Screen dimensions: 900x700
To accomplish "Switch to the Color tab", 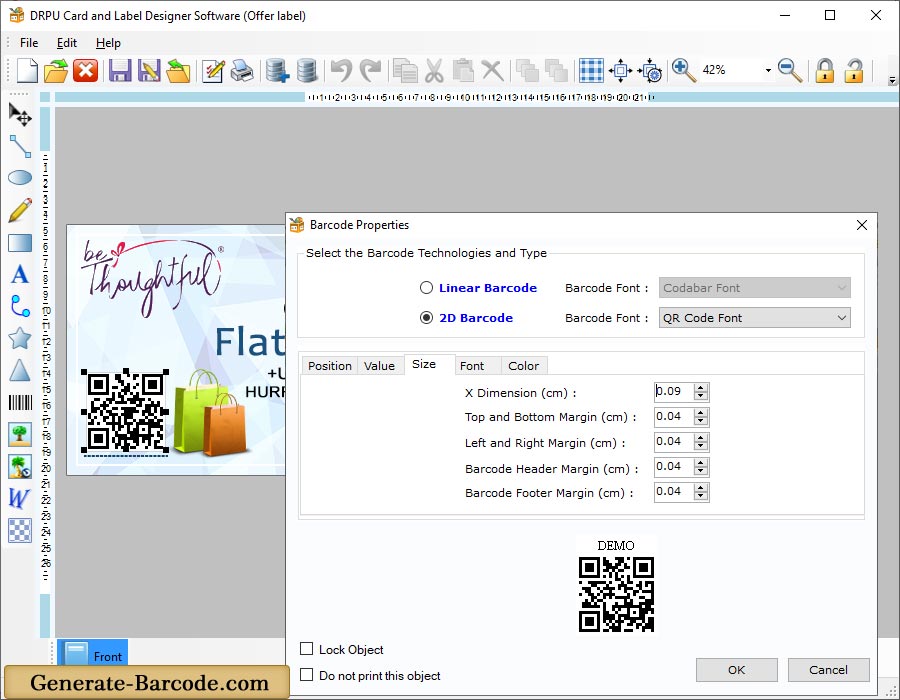I will 523,365.
